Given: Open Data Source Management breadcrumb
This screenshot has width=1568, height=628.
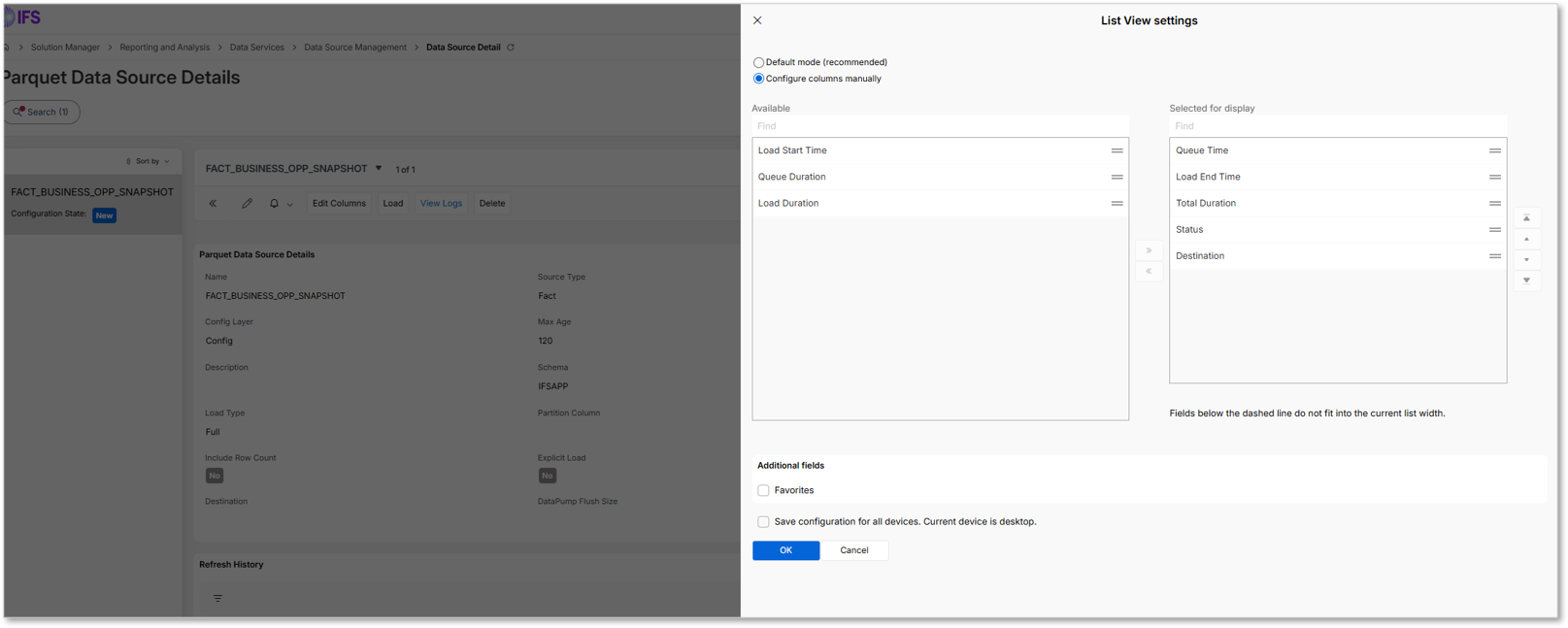Looking at the screenshot, I should point(355,47).
